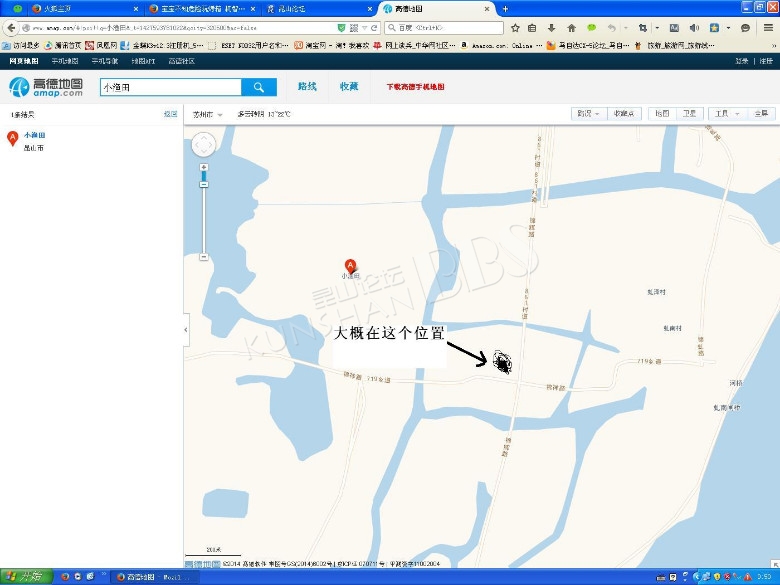Click the map zoom level slider track
Image resolution: width=780 pixels, height=585 pixels.
tap(204, 215)
